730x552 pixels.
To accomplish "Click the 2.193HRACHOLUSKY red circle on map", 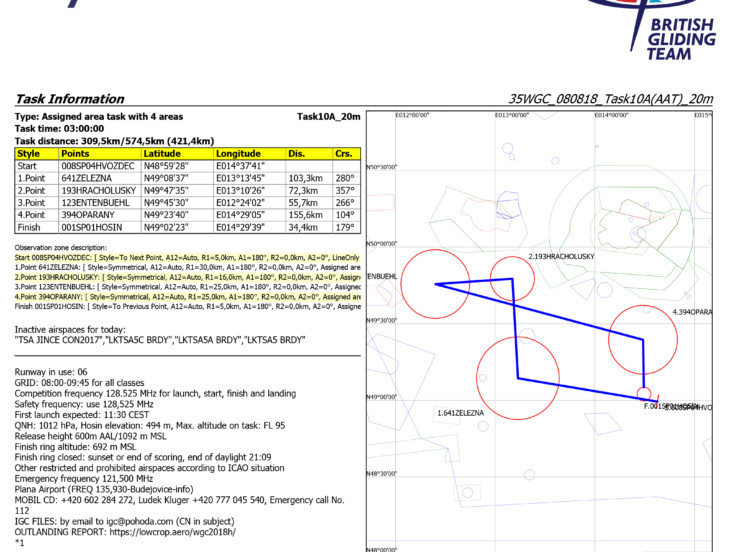I will [512, 279].
